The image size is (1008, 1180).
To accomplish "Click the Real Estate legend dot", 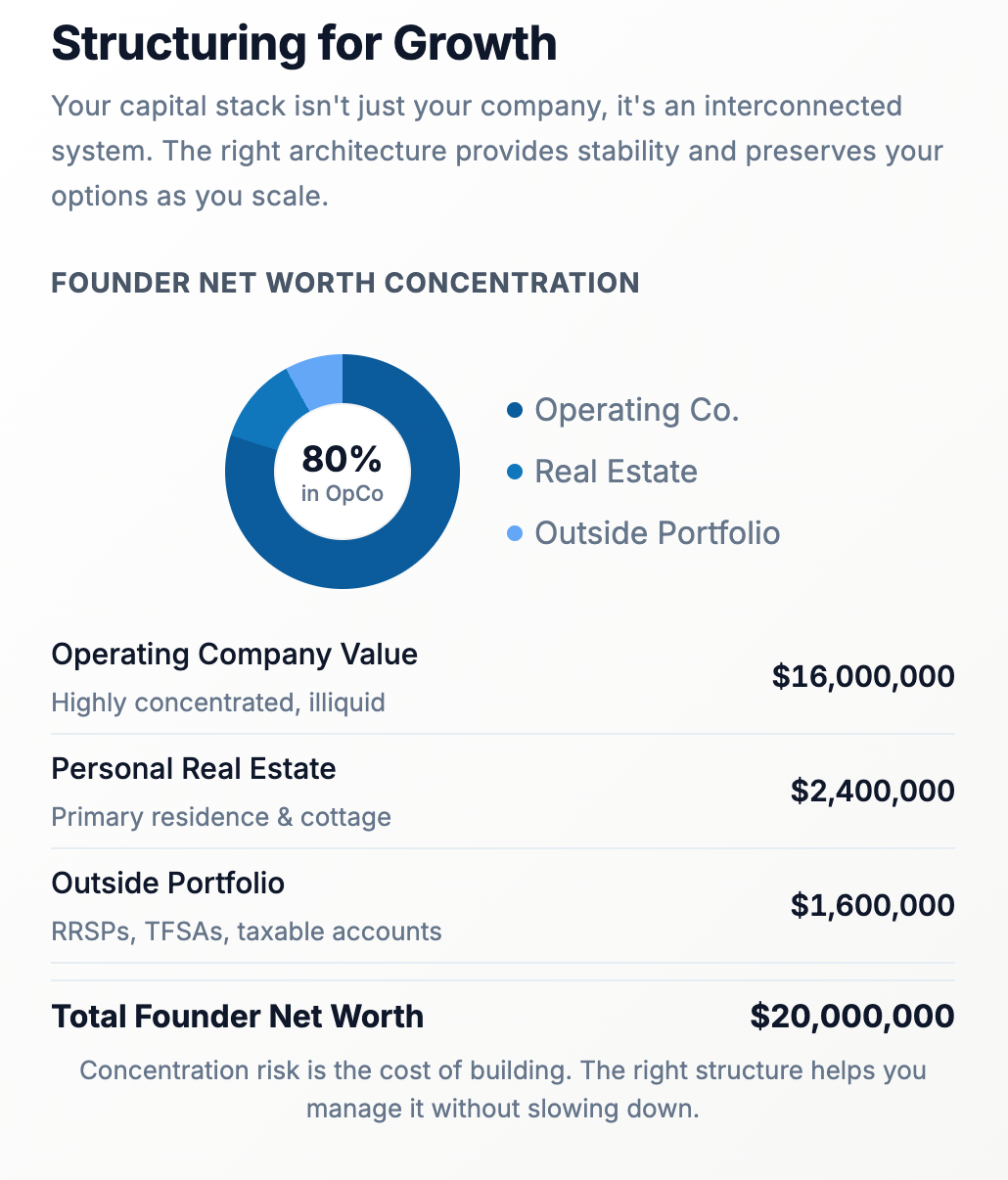I will 515,473.
